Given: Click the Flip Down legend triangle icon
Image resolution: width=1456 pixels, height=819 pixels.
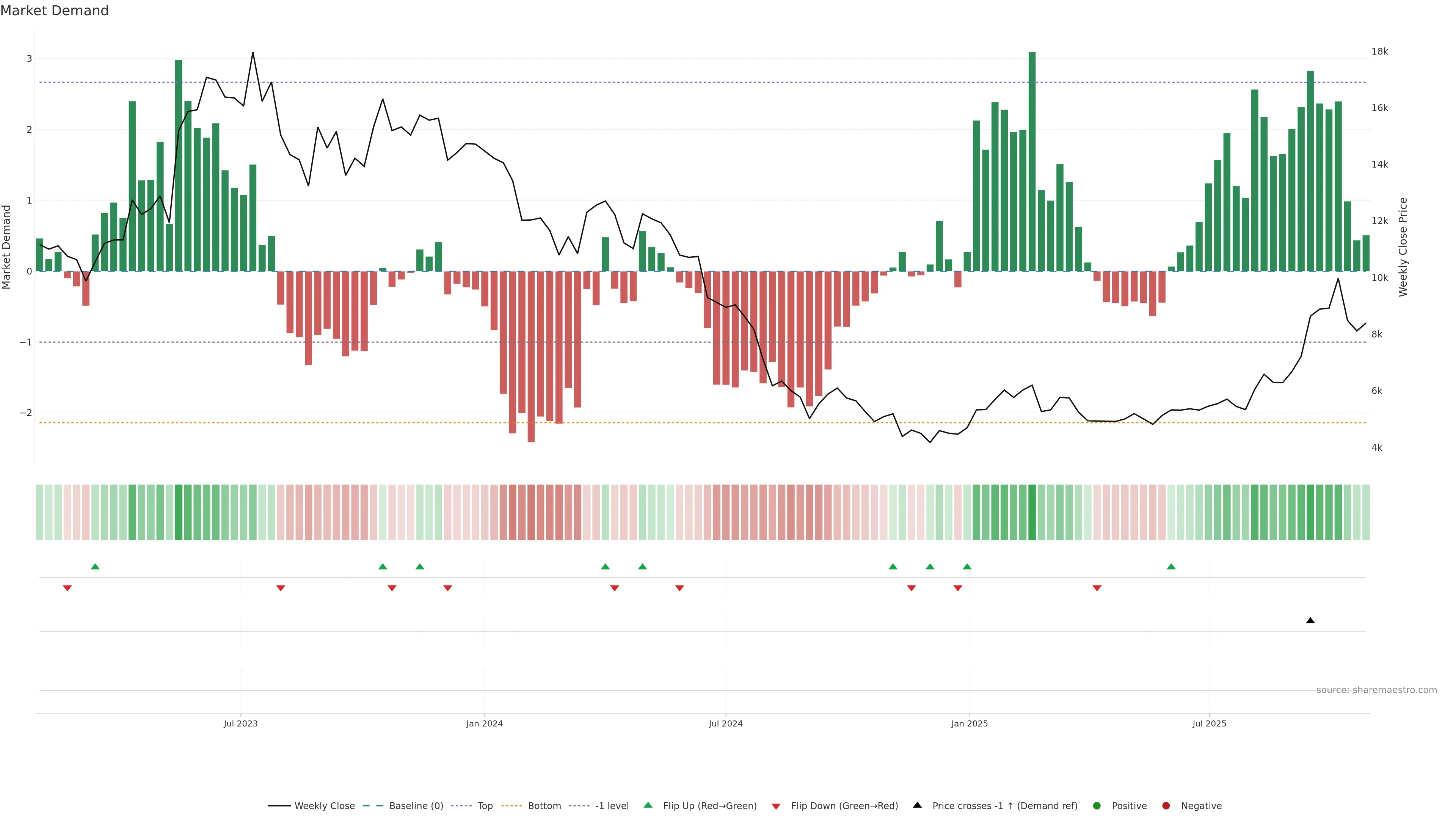Looking at the screenshot, I should click(776, 806).
